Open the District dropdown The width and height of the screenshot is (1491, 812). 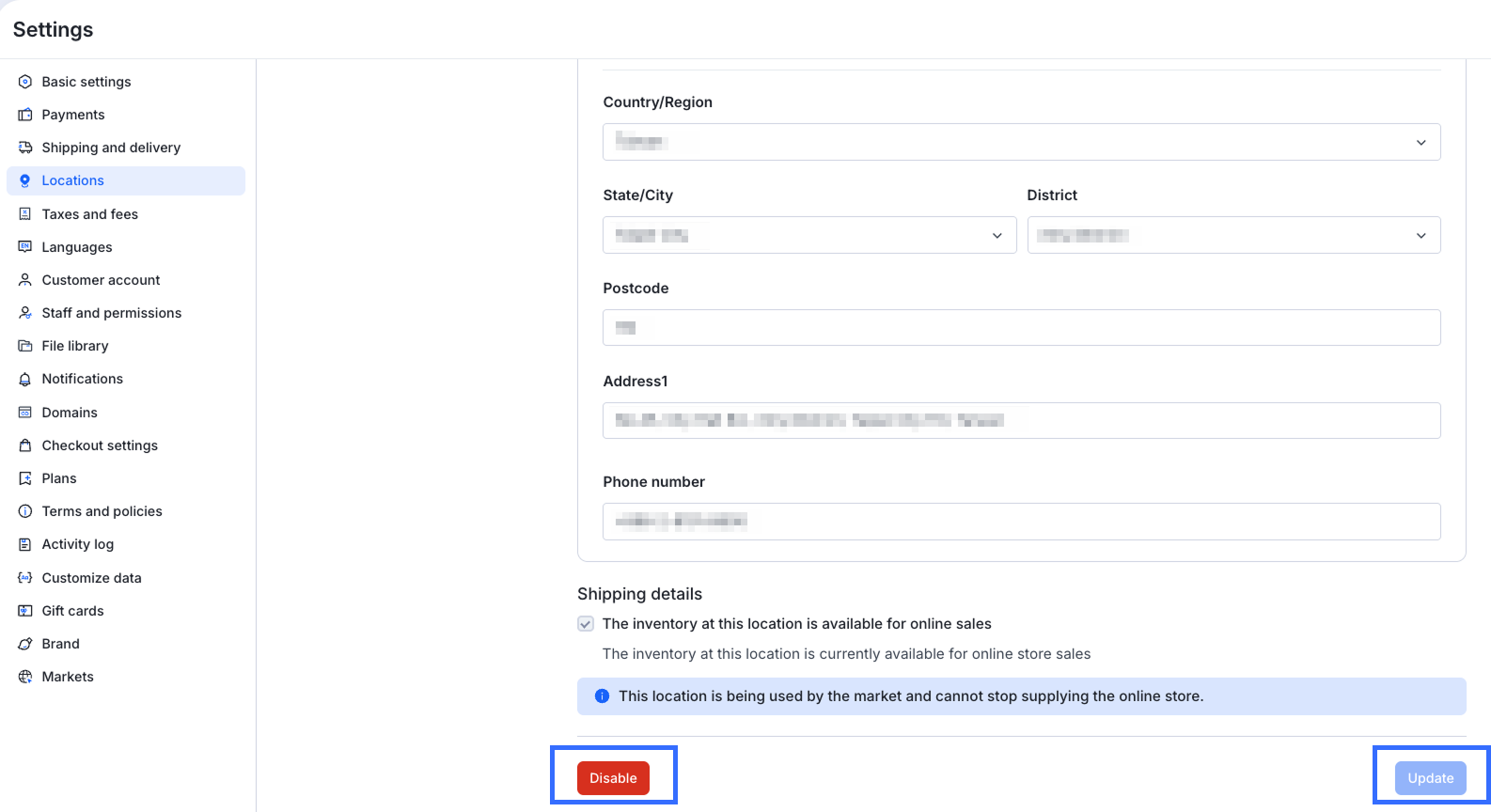coord(1232,235)
